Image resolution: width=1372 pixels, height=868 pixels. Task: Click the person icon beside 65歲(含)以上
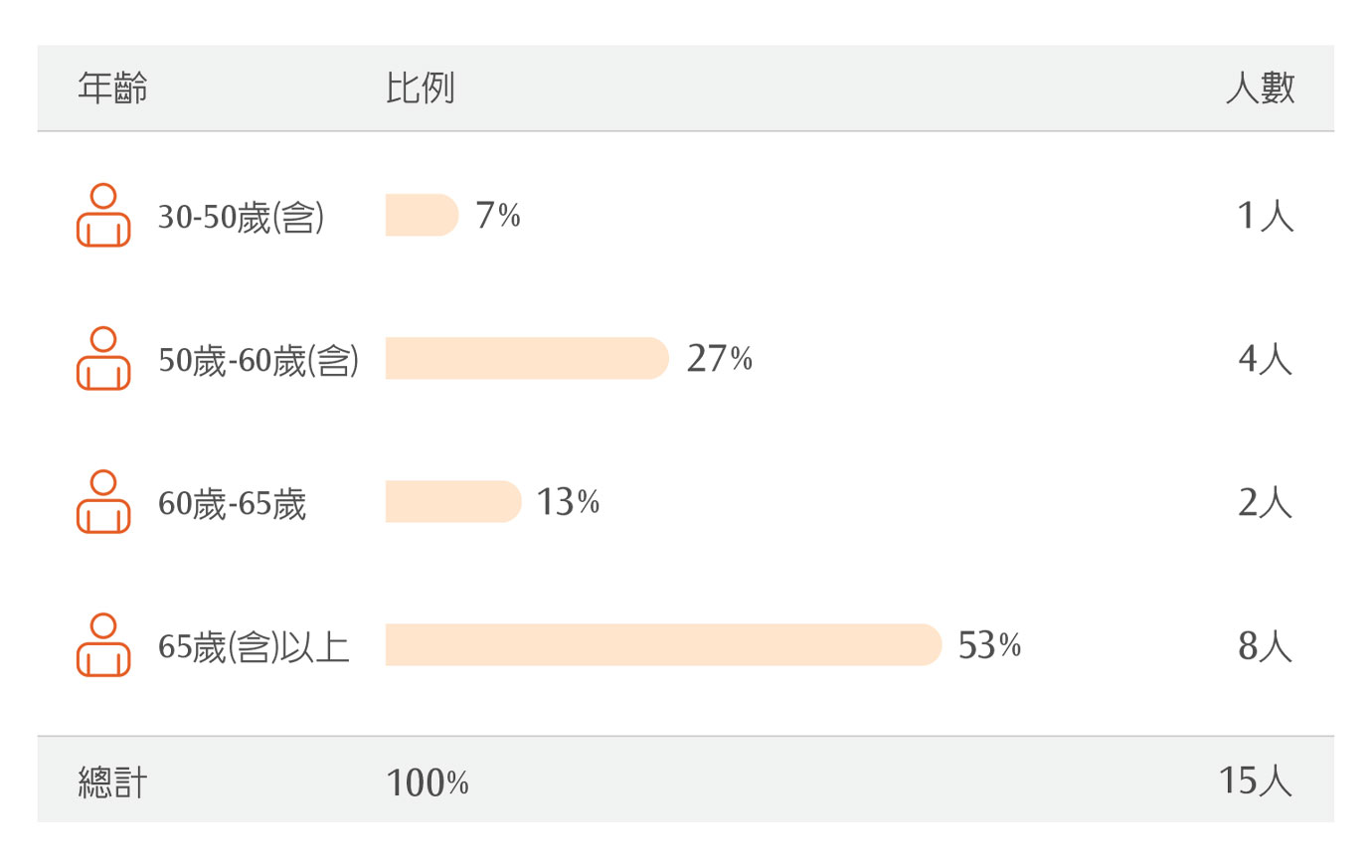103,644
